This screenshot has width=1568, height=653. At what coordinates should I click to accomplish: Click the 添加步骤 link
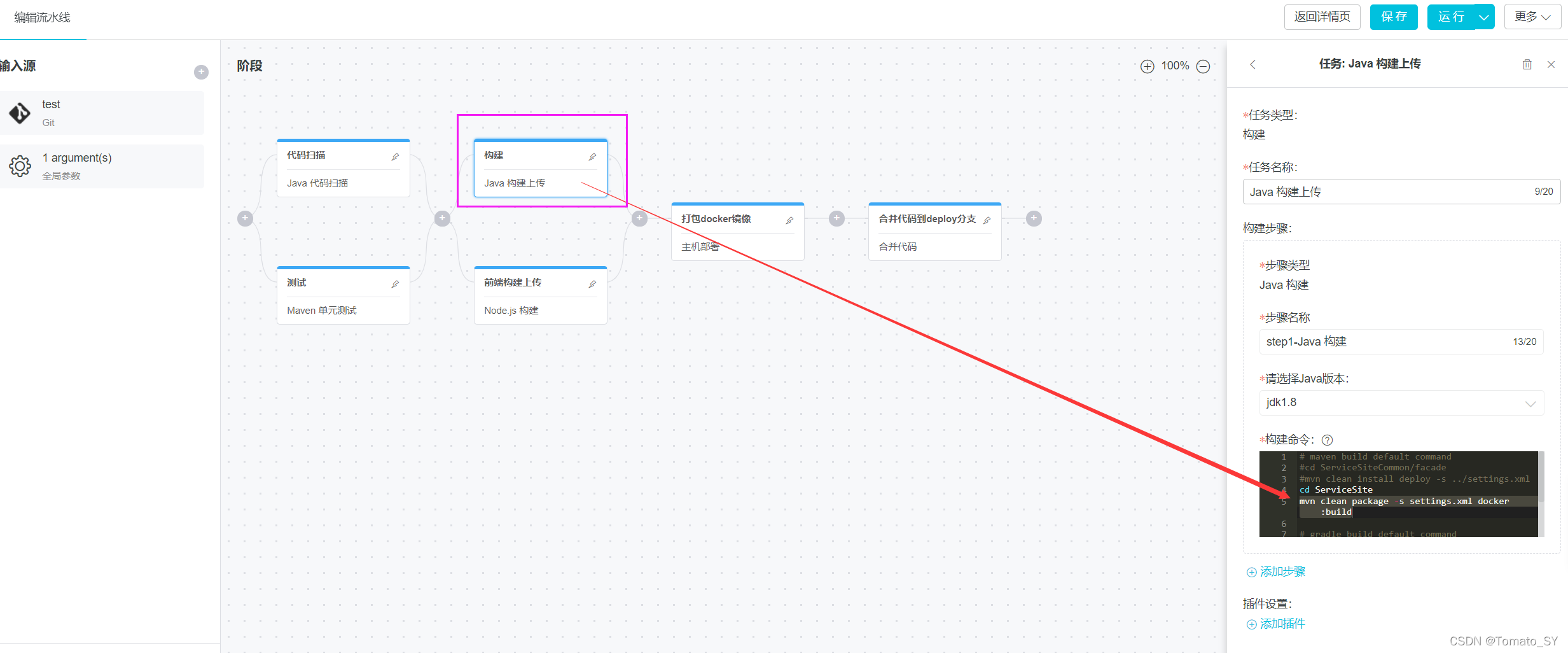click(x=1276, y=572)
